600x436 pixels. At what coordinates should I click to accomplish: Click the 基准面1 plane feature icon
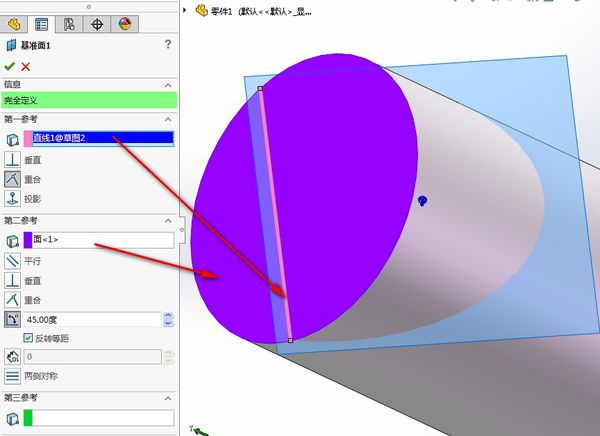click(x=11, y=45)
